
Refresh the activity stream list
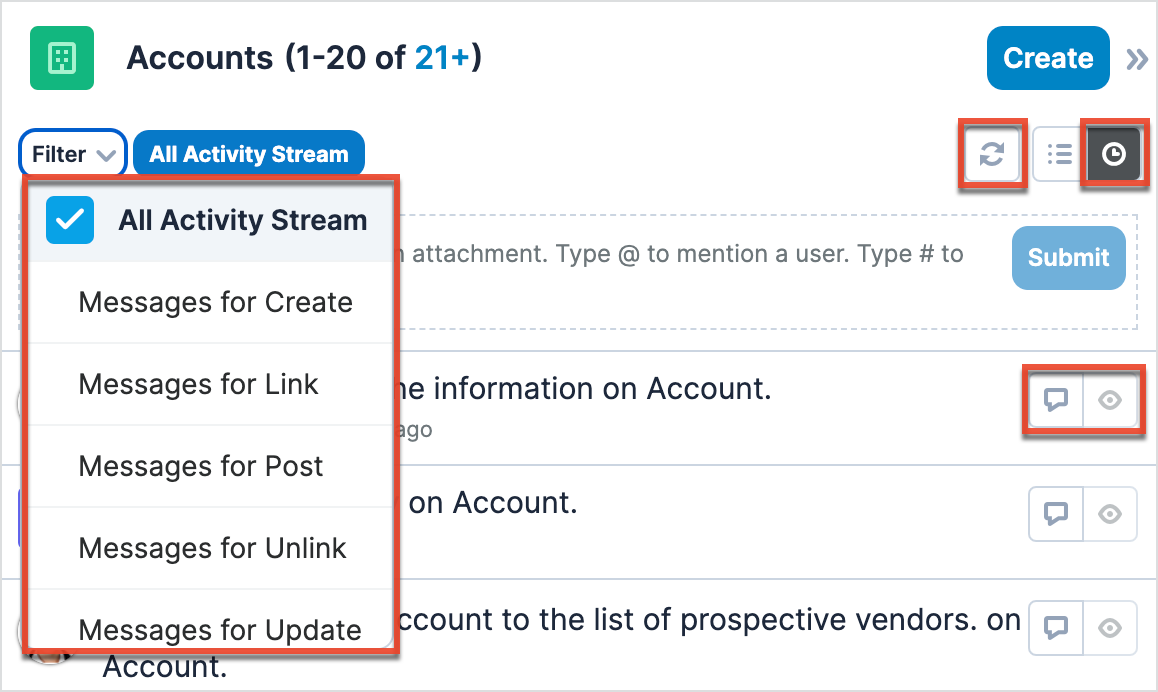pos(991,154)
